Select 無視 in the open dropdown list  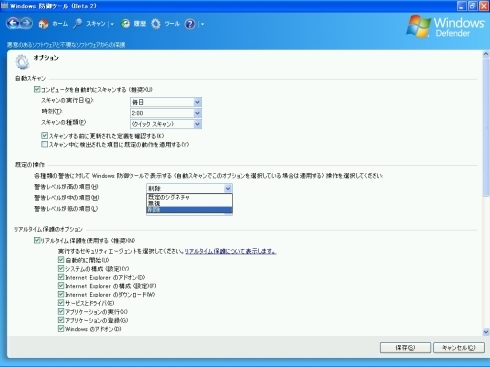(x=189, y=203)
